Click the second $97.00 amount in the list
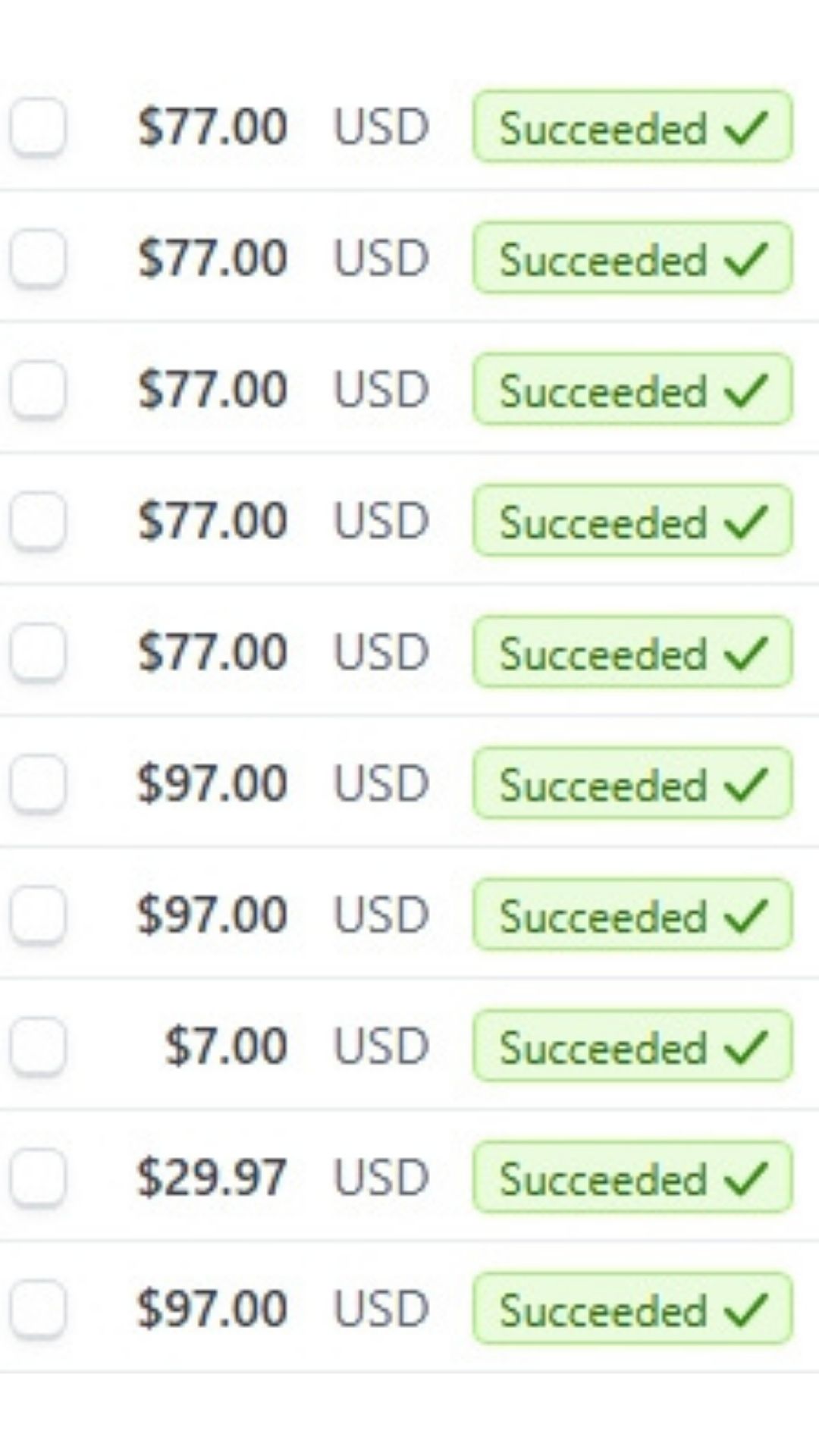 tap(212, 915)
